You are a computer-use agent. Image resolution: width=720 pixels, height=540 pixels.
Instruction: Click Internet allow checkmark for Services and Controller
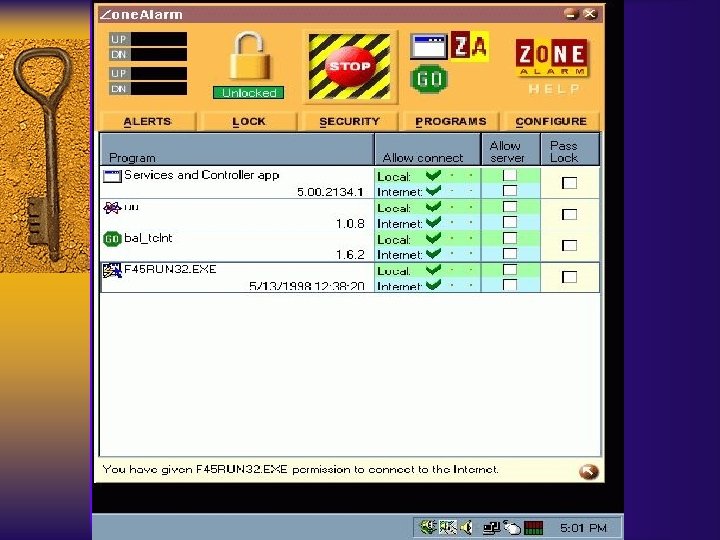[x=433, y=191]
